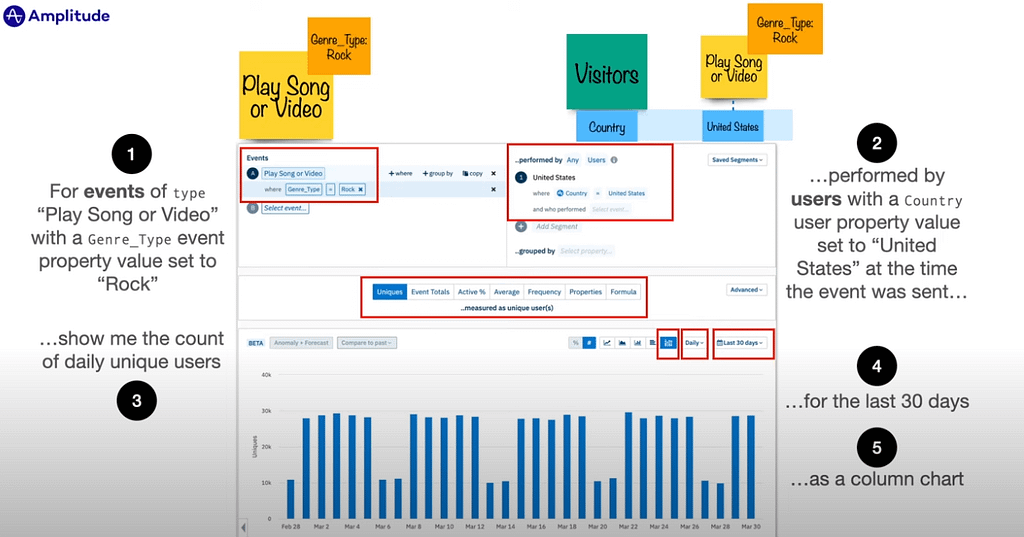Select the line chart icon

[x=607, y=343]
